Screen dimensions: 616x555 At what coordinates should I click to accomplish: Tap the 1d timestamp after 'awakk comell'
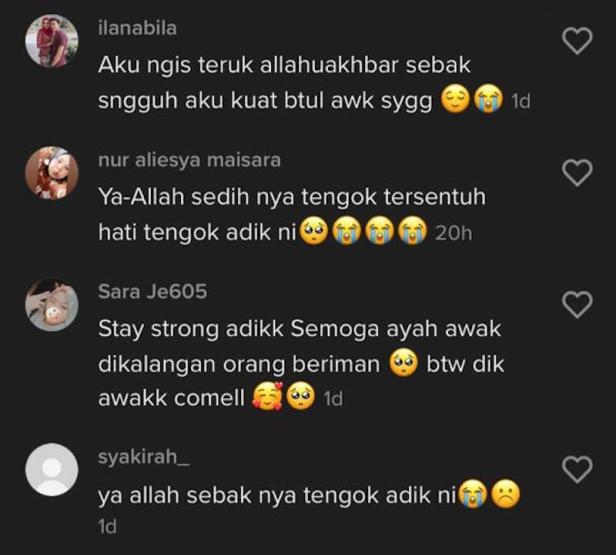pos(333,399)
